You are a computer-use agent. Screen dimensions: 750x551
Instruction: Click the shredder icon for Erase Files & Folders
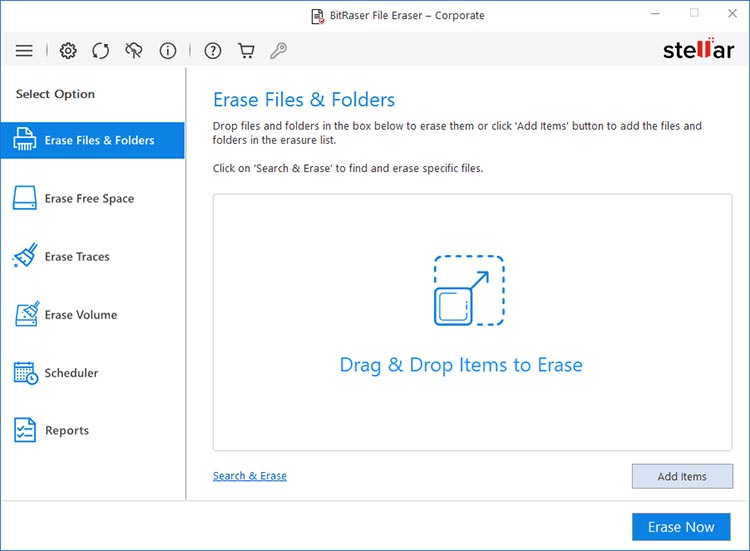24,140
